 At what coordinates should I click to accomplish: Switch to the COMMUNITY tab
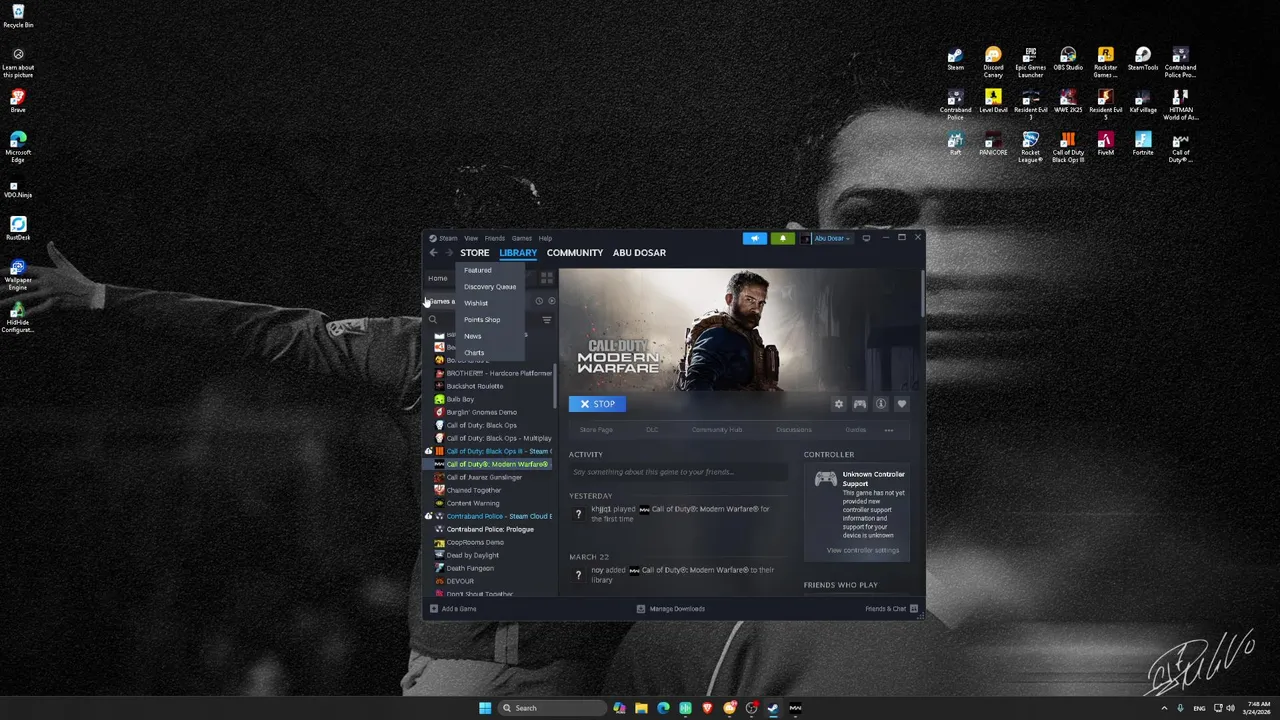coord(575,253)
